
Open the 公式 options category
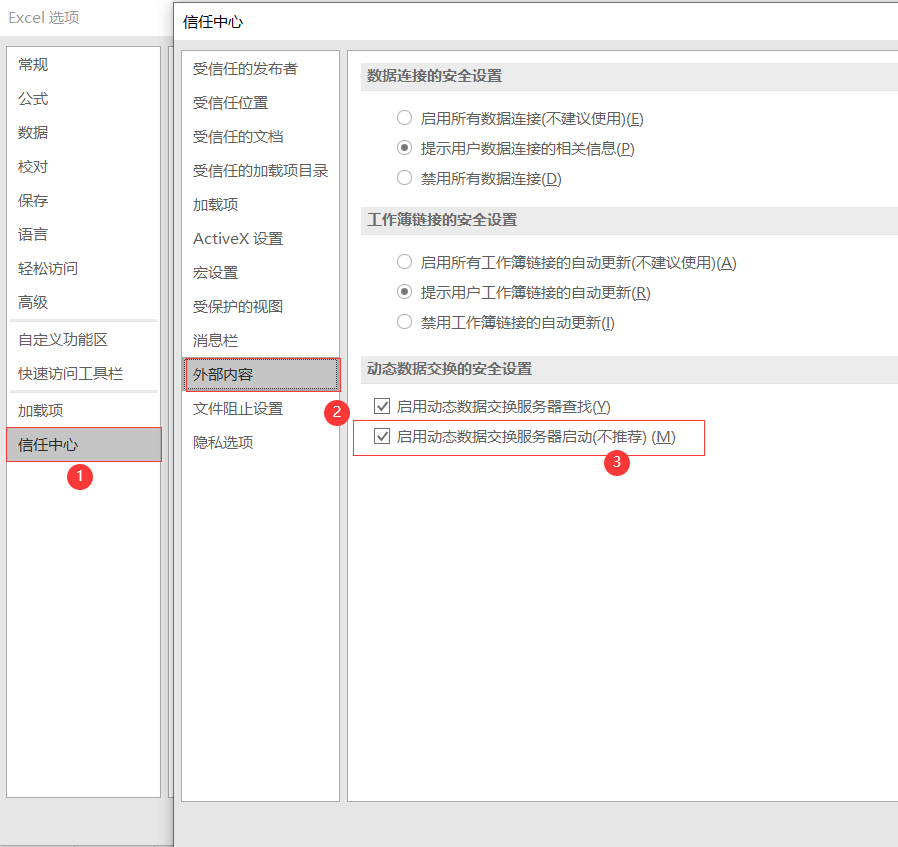click(x=84, y=99)
